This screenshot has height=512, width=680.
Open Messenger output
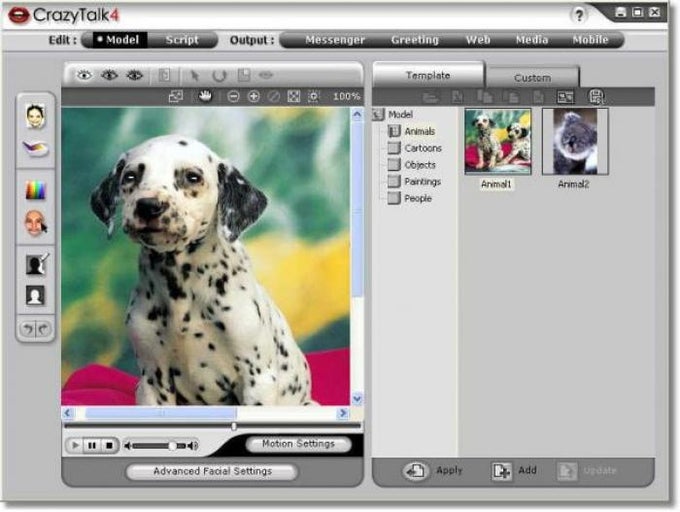tap(335, 40)
